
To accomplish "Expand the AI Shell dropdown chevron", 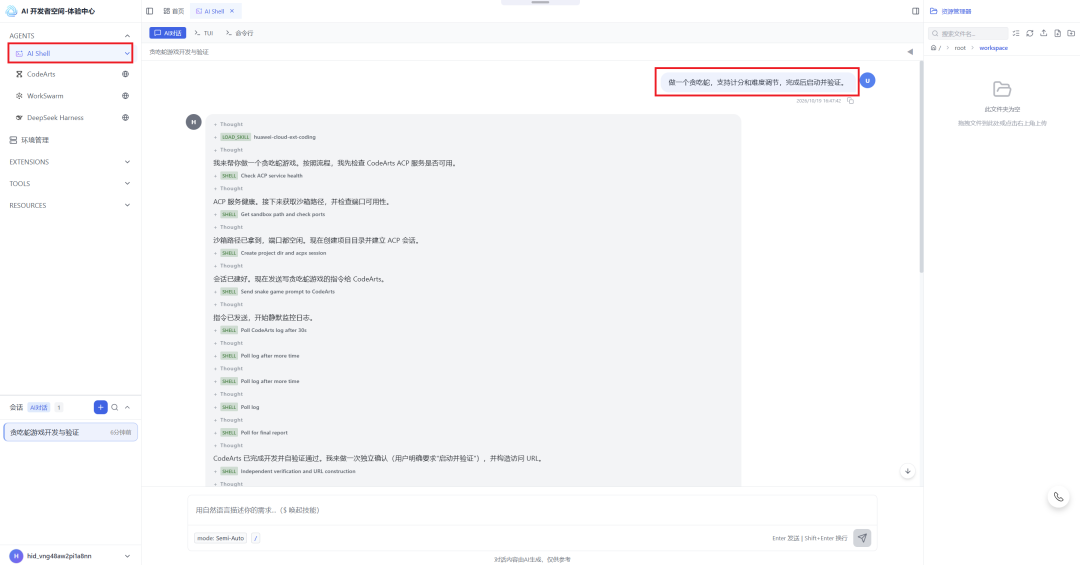I will pyautogui.click(x=127, y=53).
